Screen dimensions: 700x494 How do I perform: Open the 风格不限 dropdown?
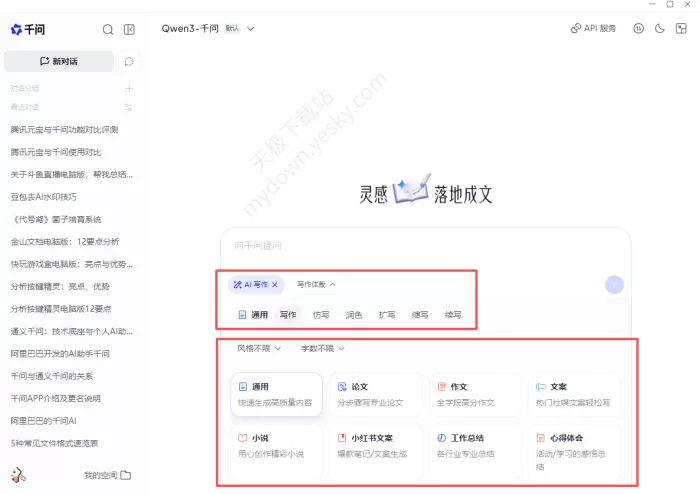tap(259, 349)
